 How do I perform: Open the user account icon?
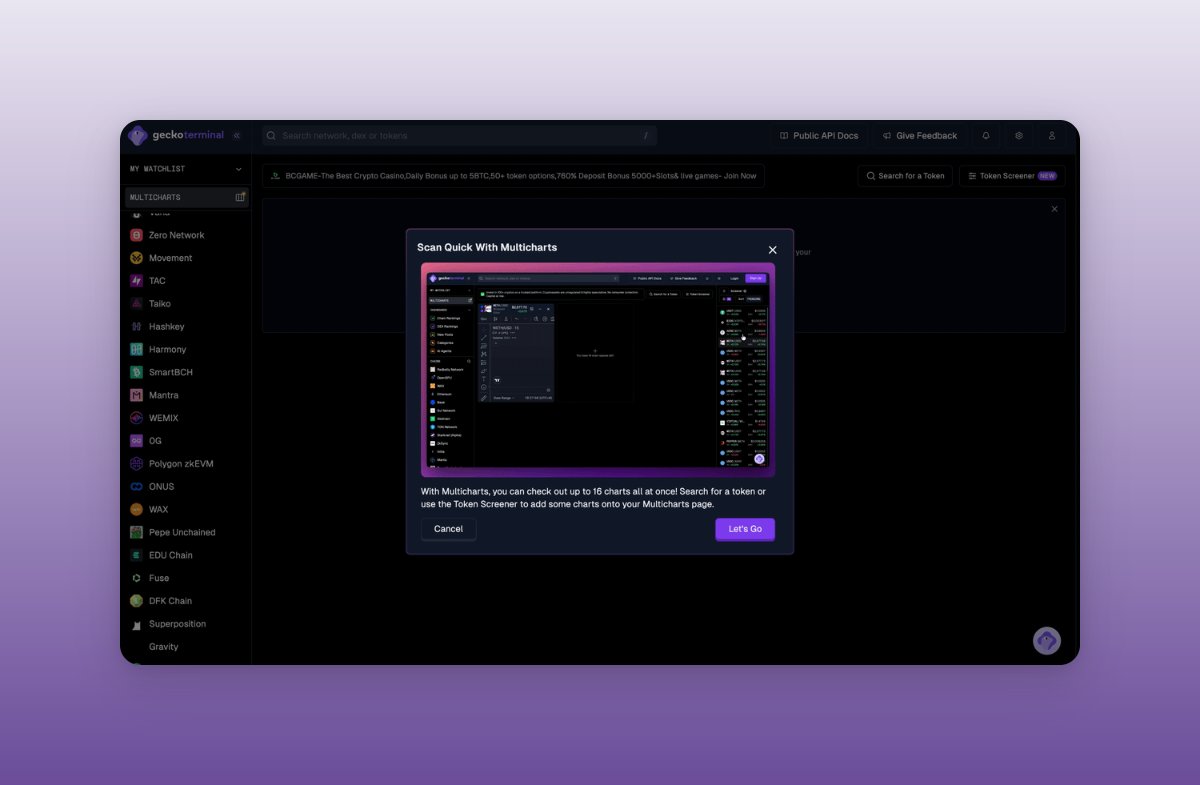click(x=1051, y=136)
